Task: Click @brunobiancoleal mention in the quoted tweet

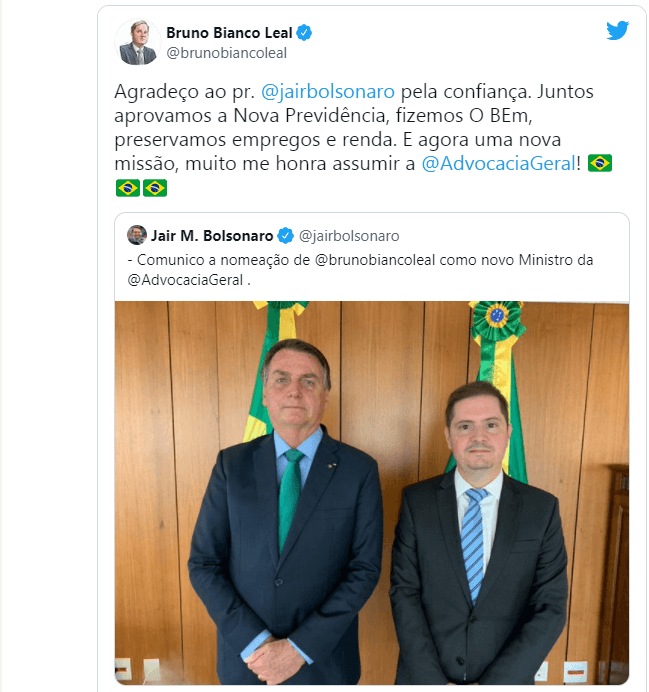Action: 375,260
